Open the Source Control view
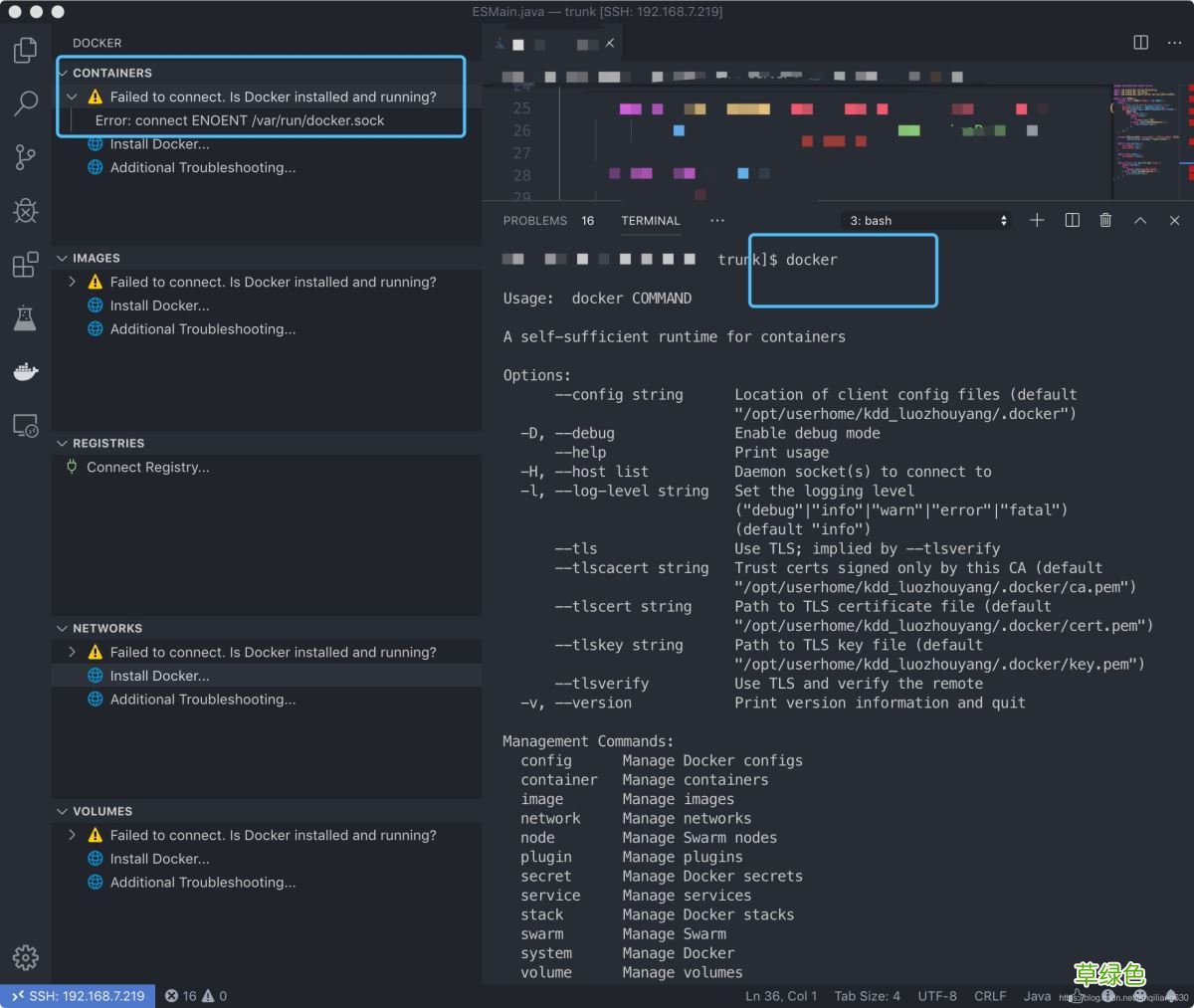Viewport: 1194px width, 1008px height. pos(26,156)
